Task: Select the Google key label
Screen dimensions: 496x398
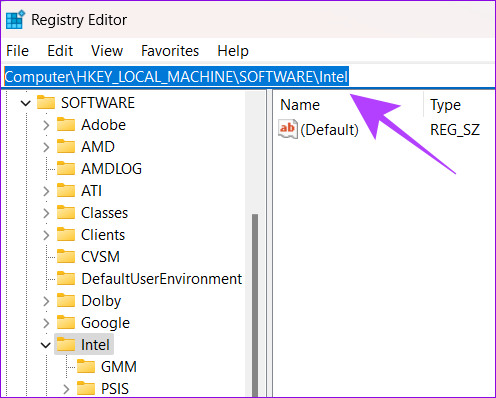Action: [105, 323]
